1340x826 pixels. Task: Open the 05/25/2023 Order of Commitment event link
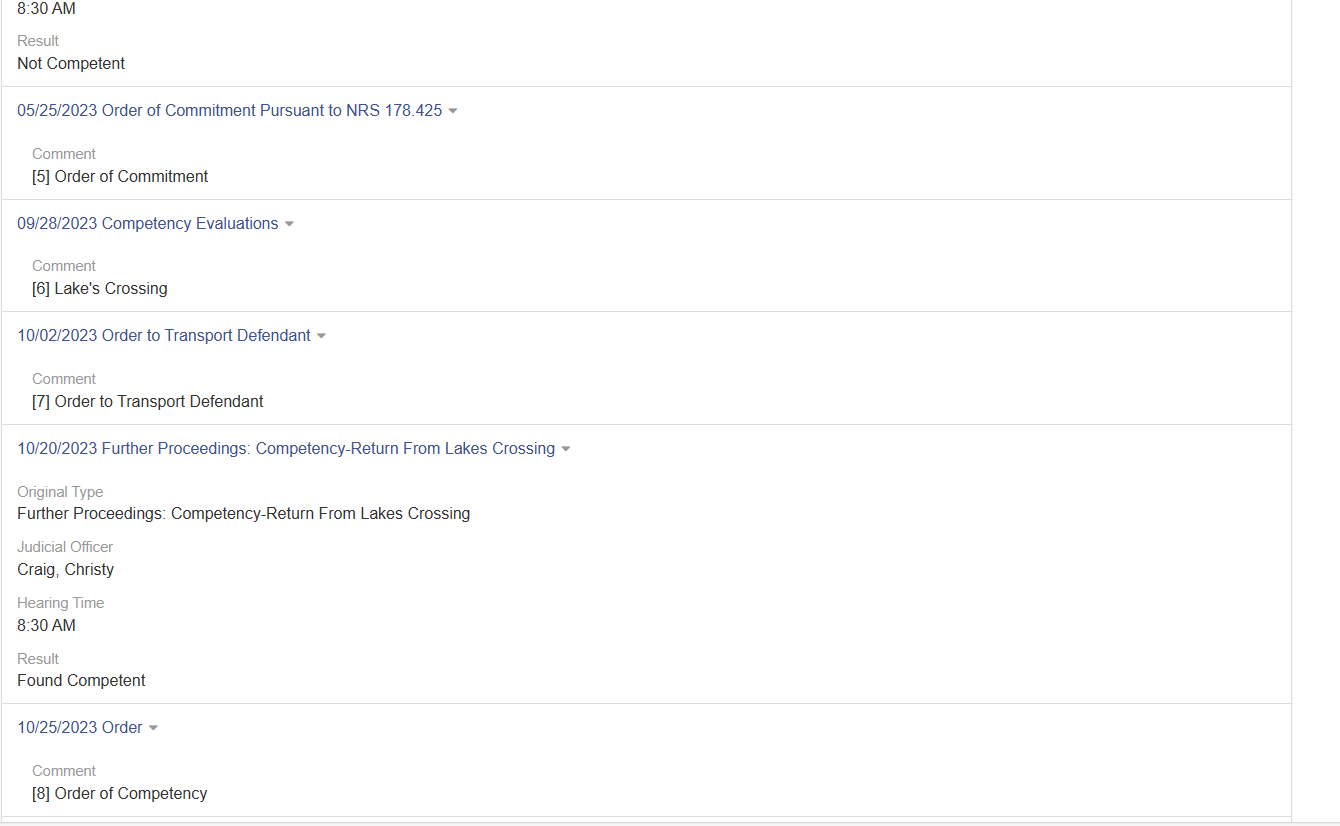[x=229, y=111]
